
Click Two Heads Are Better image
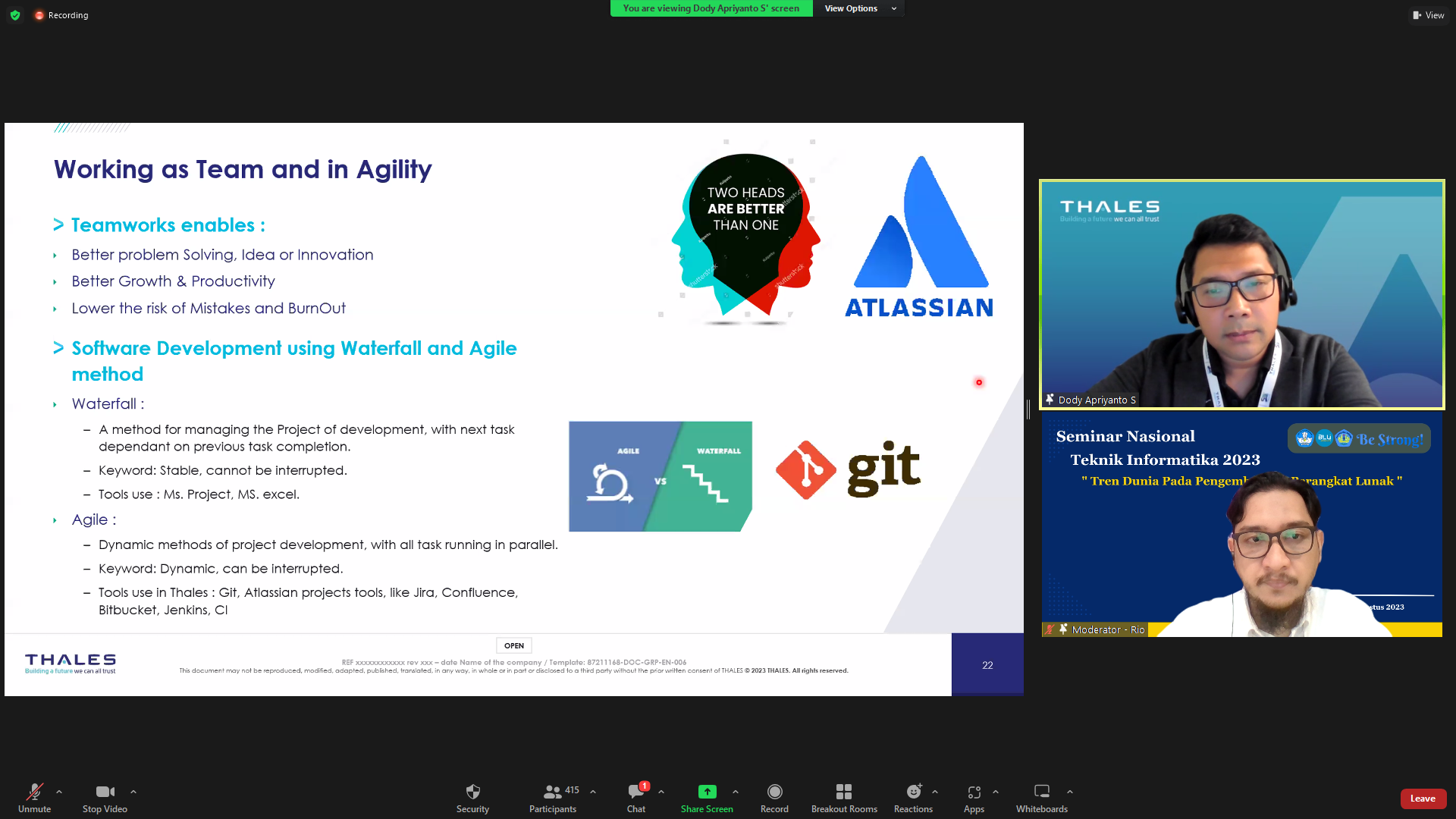tap(746, 235)
